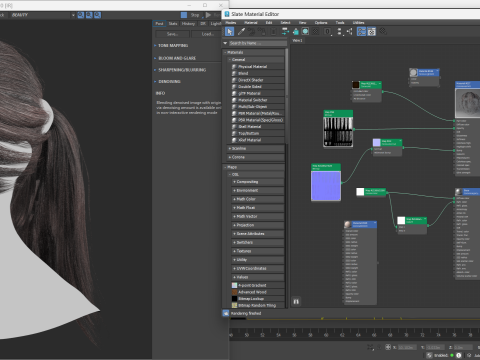Switch to the Stats tab in render window
Screen dimensions: 480x360
click(x=173, y=24)
